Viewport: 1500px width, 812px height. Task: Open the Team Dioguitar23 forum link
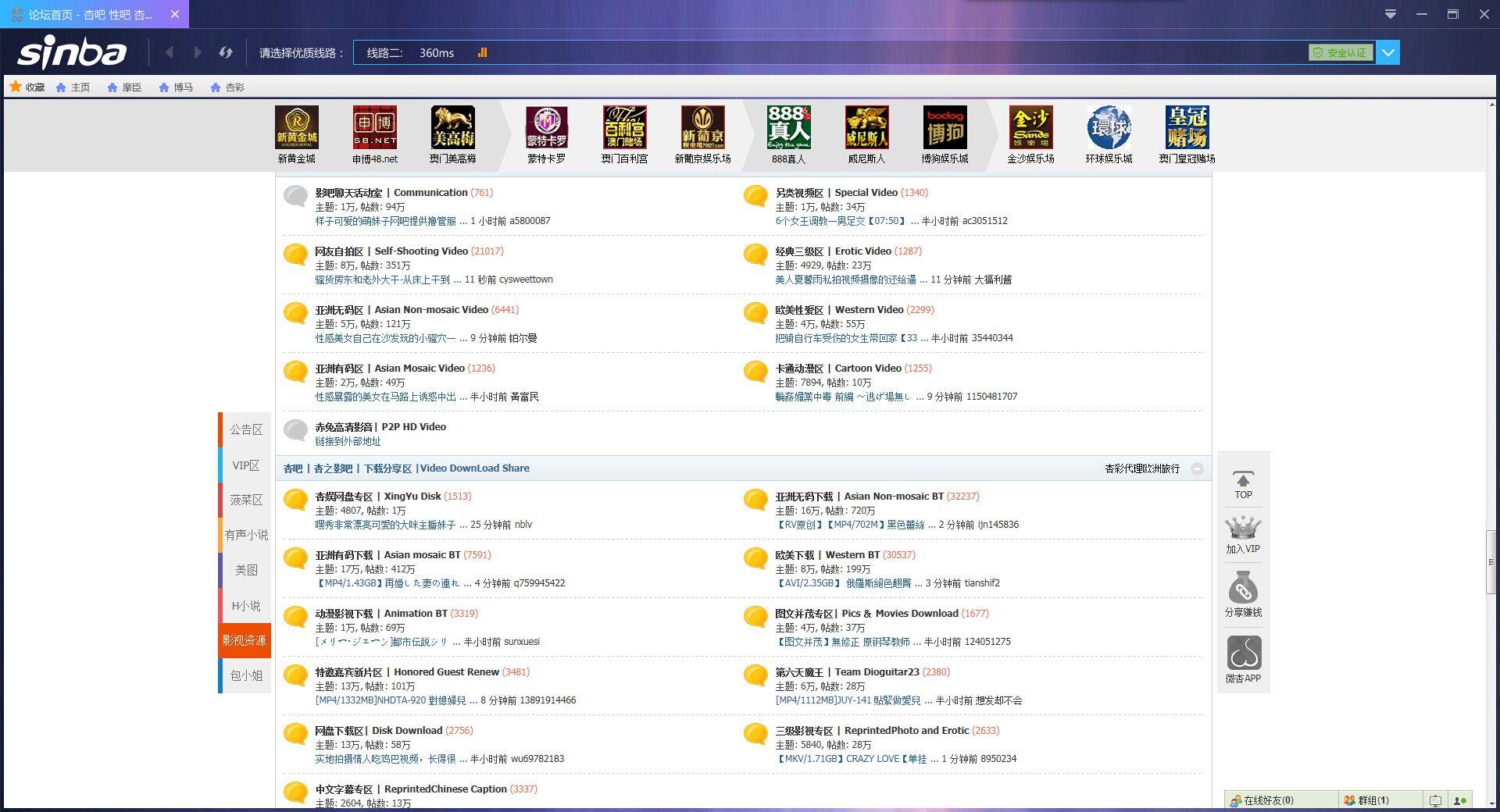[847, 672]
